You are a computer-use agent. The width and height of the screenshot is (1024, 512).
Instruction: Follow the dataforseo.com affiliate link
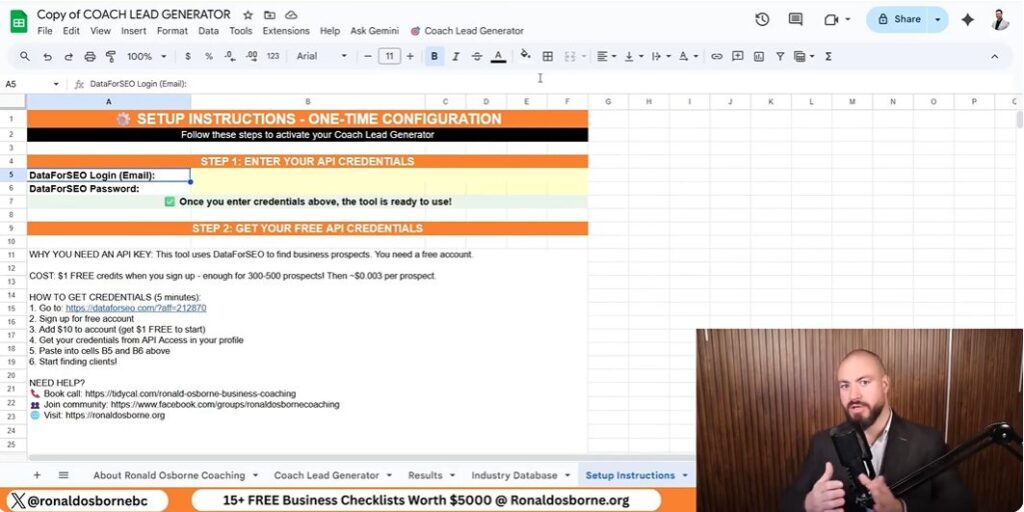(136, 308)
